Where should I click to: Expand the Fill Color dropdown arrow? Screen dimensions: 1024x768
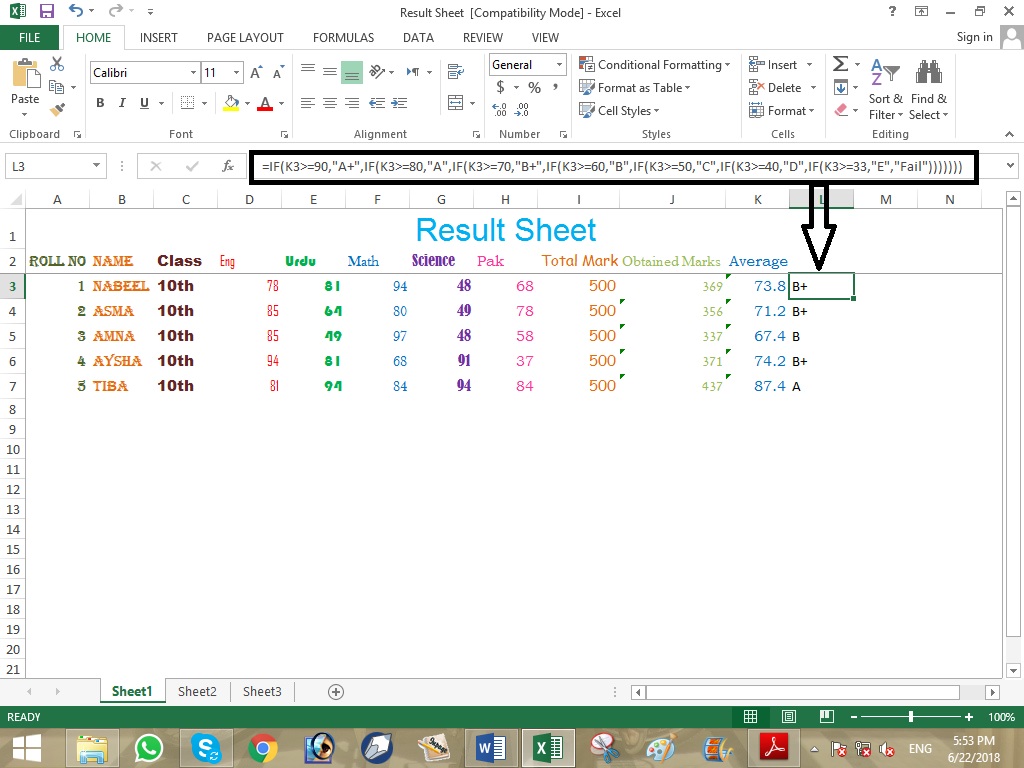click(x=247, y=103)
